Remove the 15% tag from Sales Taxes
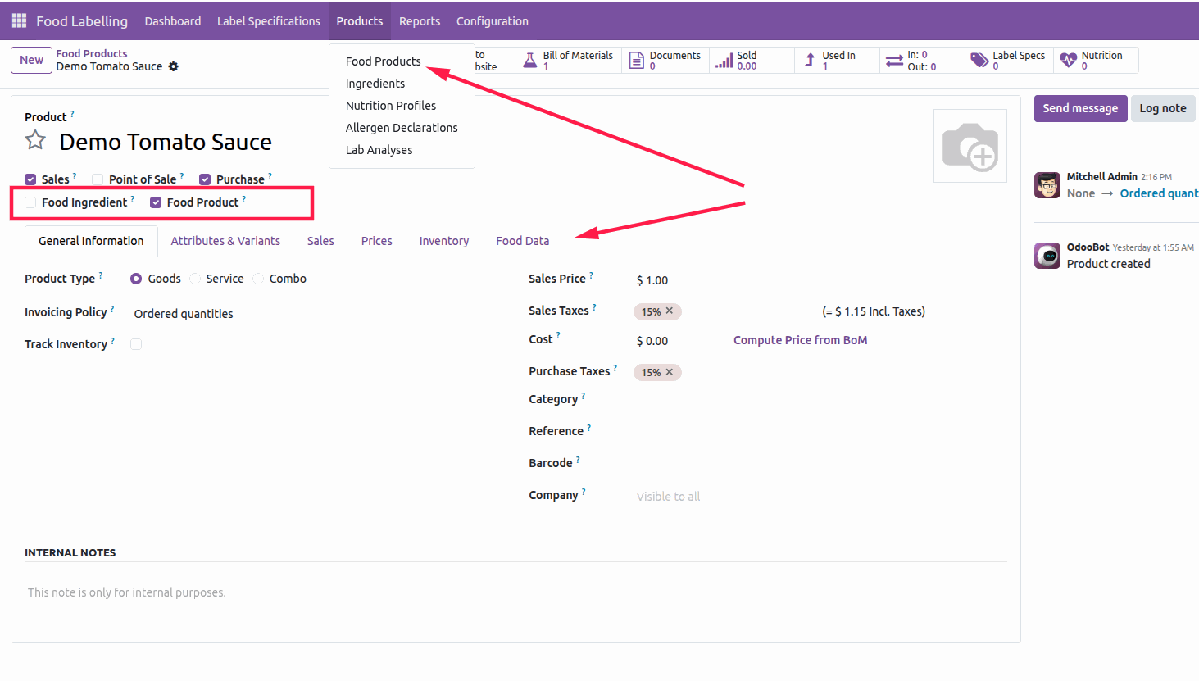1199x681 pixels. click(669, 311)
